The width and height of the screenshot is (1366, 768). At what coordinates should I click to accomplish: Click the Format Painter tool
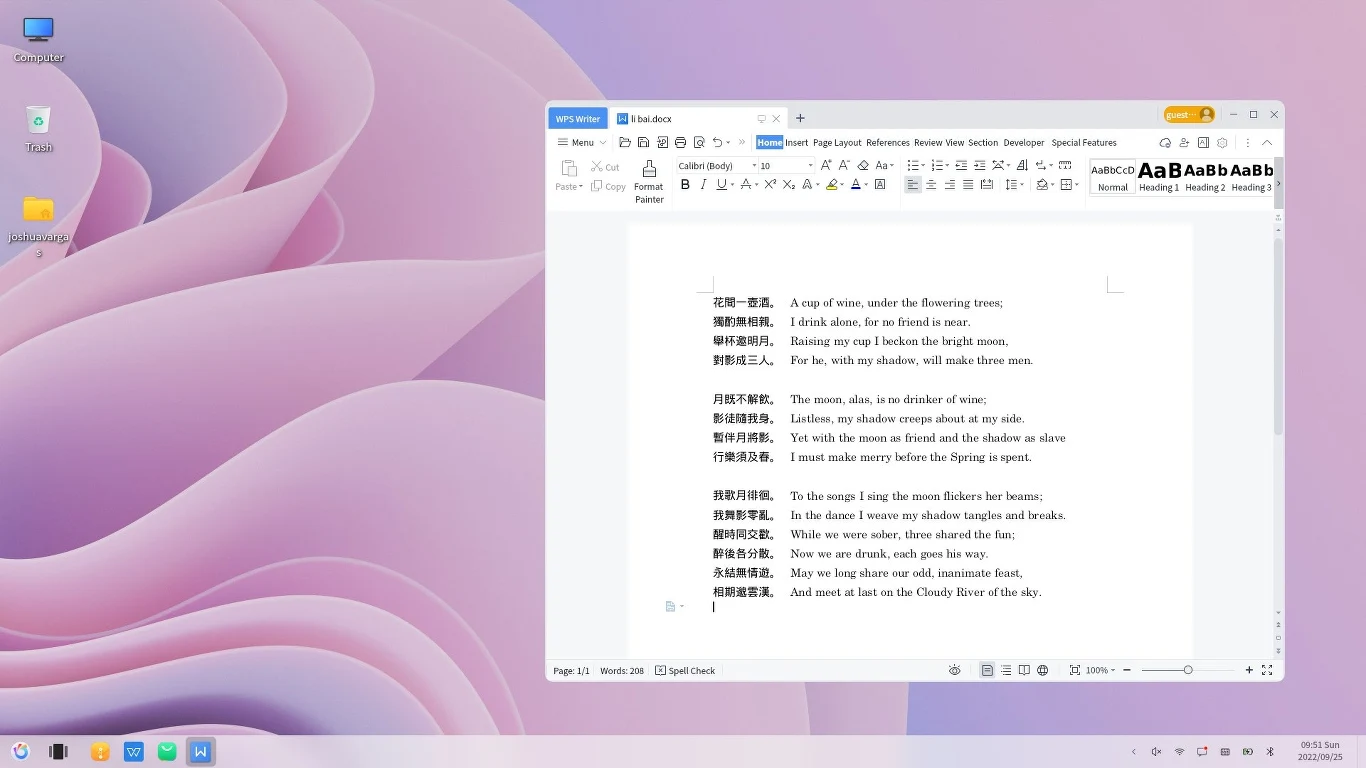point(649,181)
